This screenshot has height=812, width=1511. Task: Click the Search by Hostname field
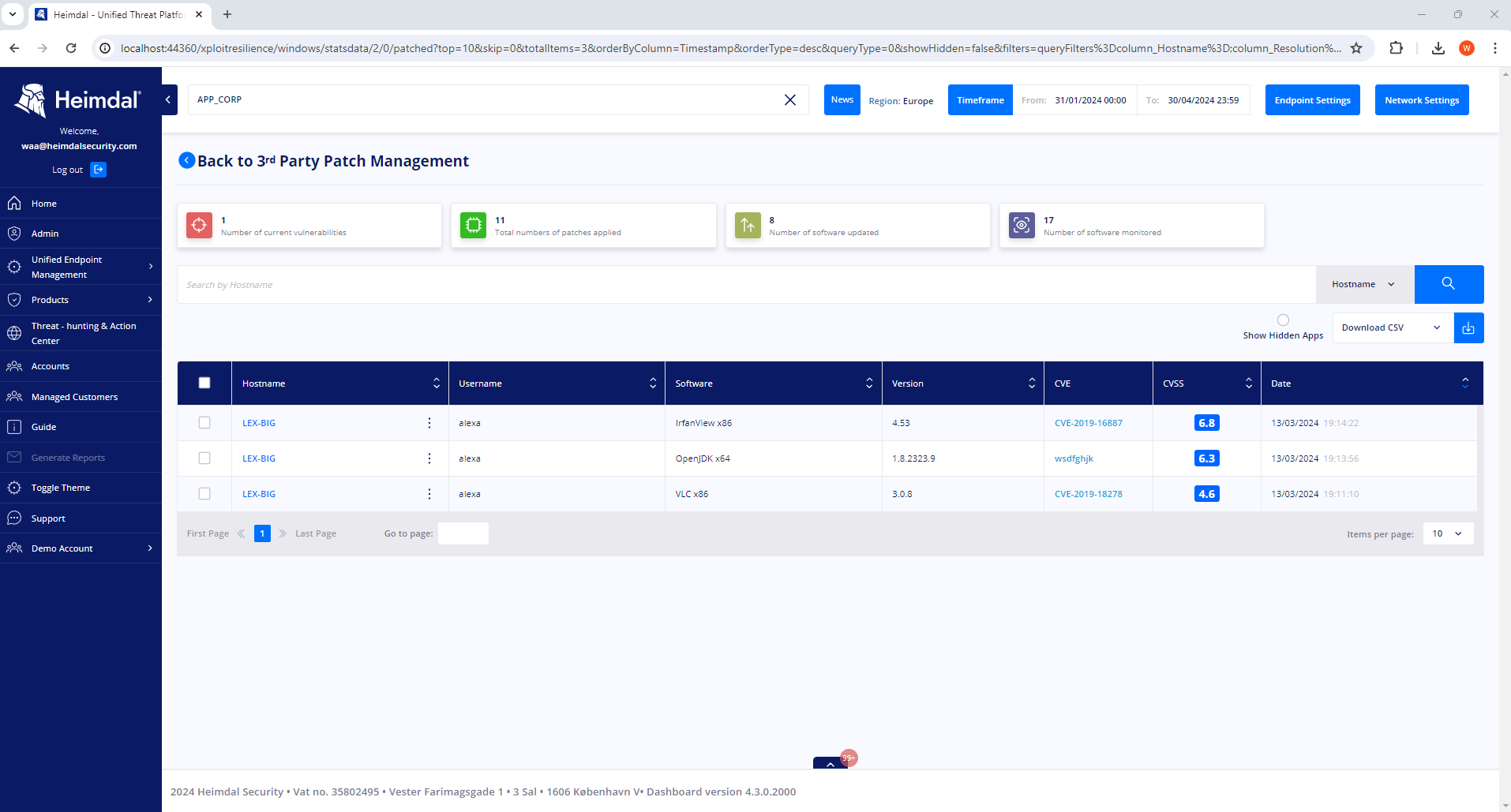(x=747, y=284)
